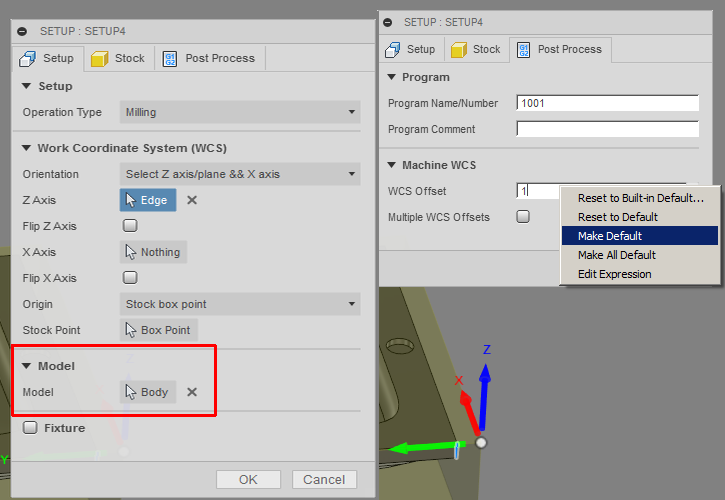Open the Orientation dropdown

(x=240, y=174)
